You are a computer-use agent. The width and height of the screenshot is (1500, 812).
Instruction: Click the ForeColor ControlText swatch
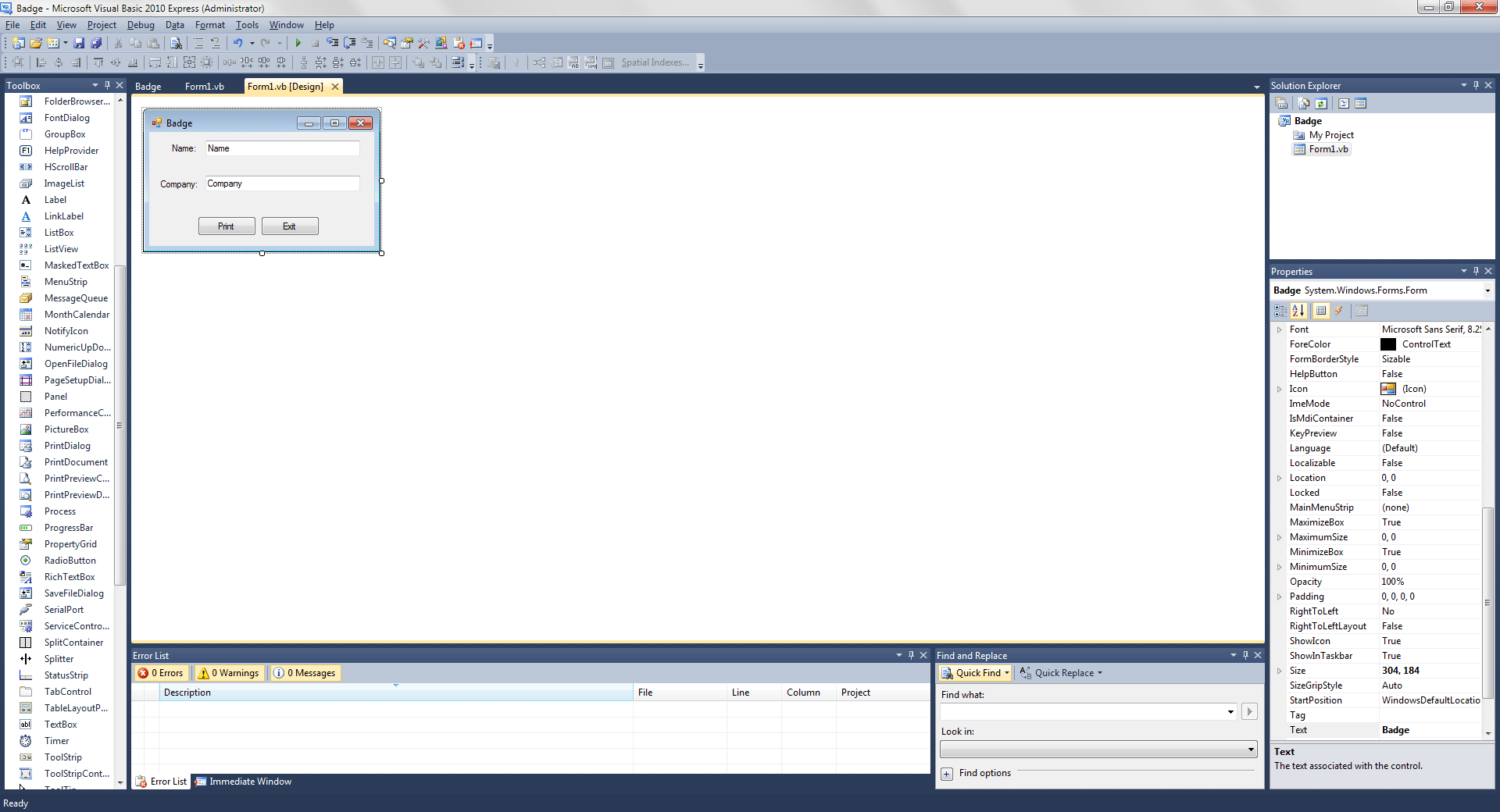1387,344
